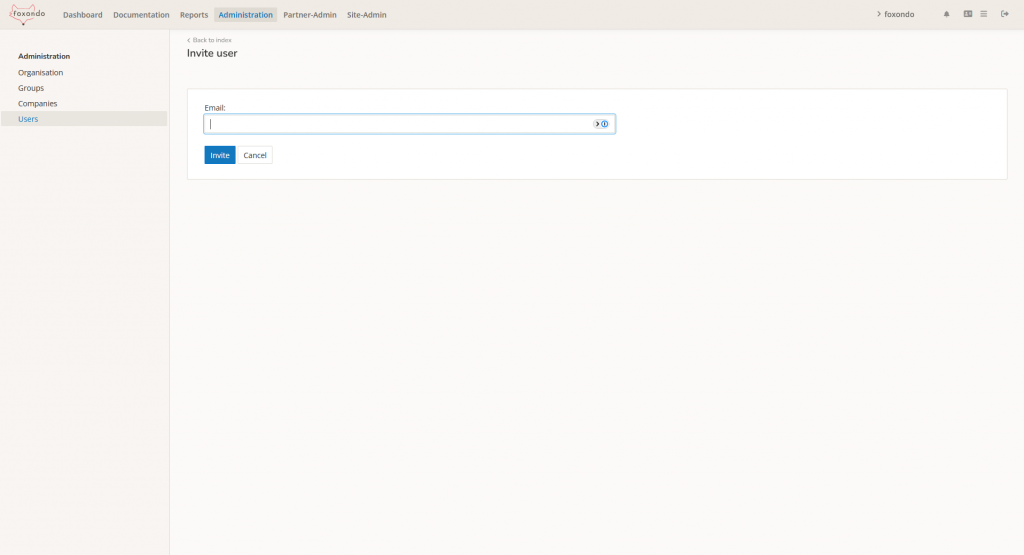Click the foxondo fox logo

click(x=27, y=14)
